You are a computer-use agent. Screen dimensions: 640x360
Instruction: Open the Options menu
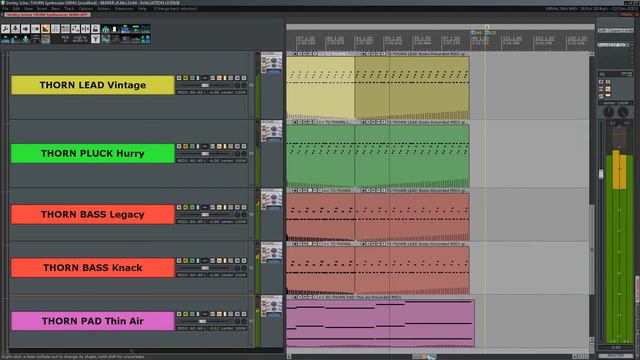85,9
